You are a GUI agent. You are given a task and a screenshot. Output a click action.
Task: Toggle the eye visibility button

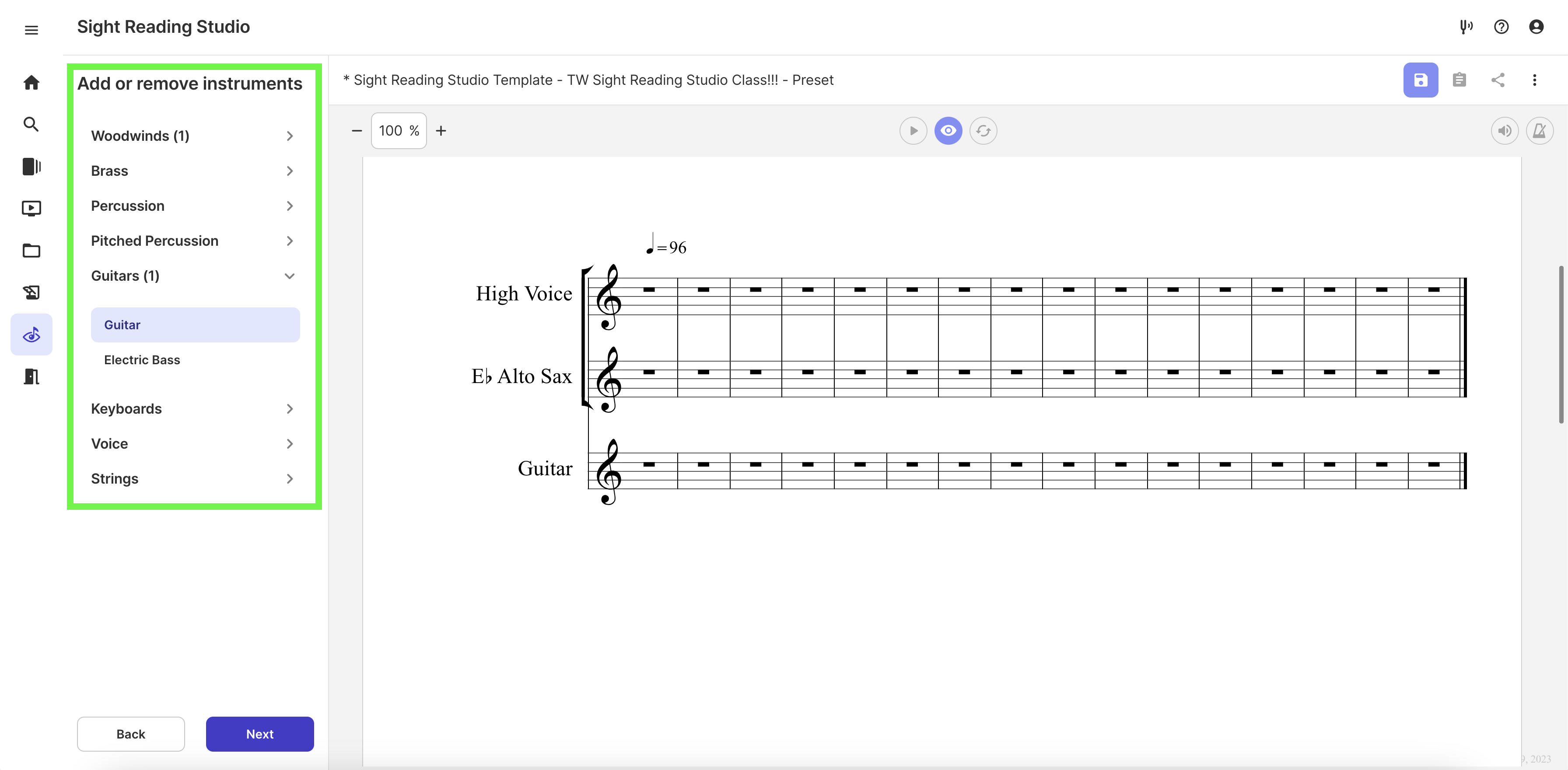click(948, 131)
